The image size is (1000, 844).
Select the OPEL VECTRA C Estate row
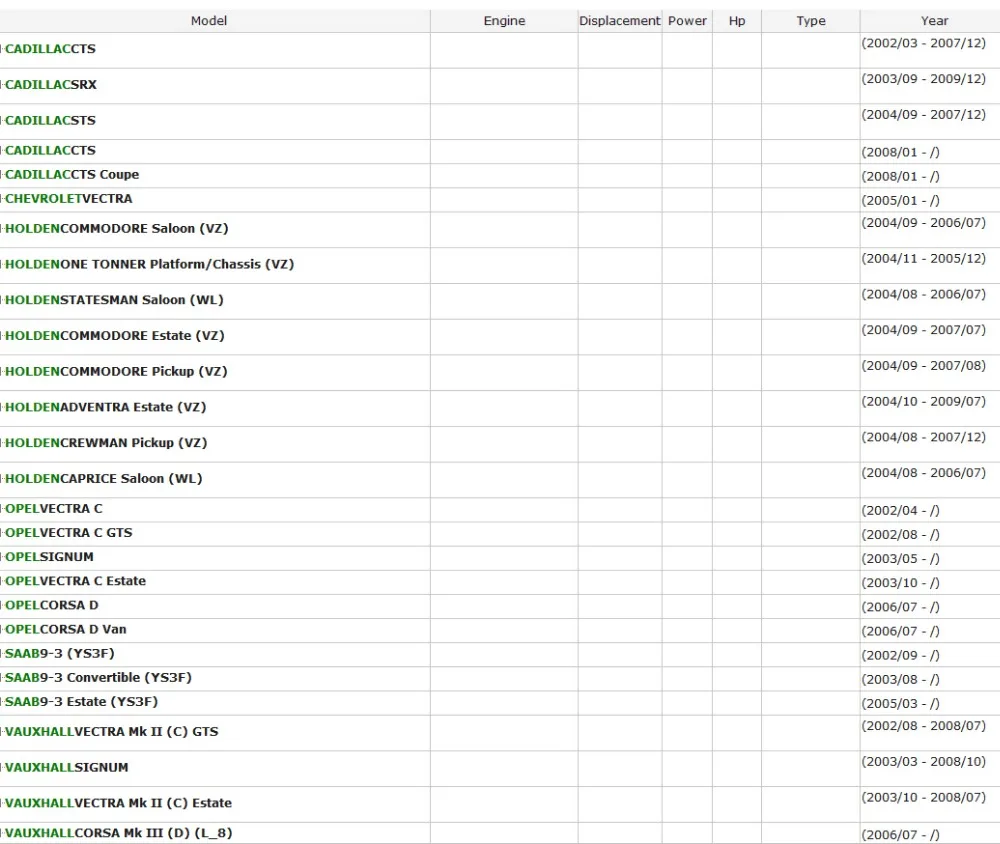[x=500, y=582]
